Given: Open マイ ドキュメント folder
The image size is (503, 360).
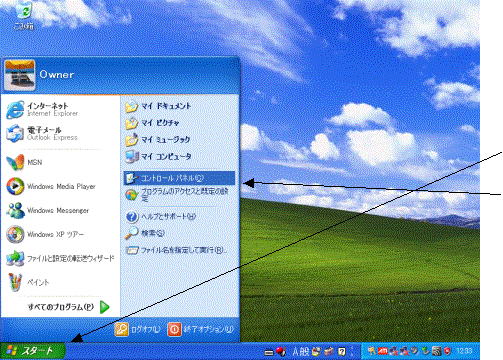Looking at the screenshot, I should pos(158,106).
